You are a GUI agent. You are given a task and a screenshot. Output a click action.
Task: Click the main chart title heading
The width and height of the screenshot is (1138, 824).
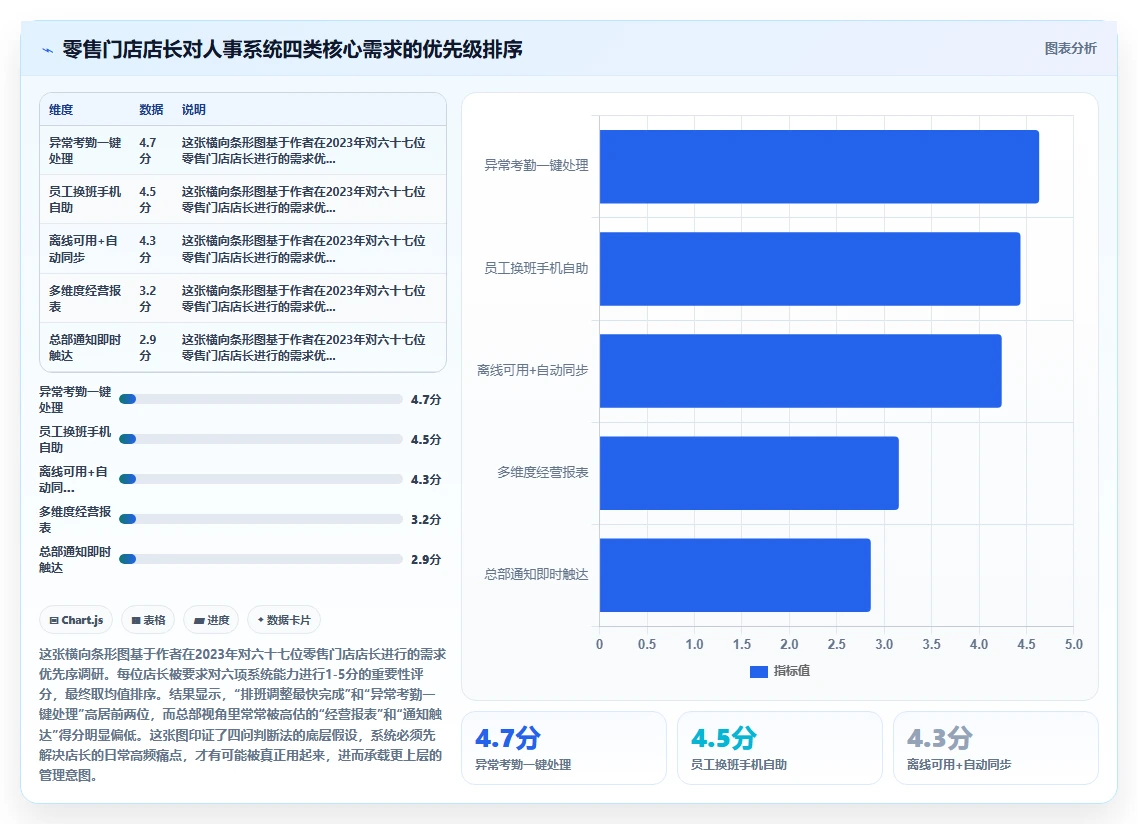(x=292, y=49)
